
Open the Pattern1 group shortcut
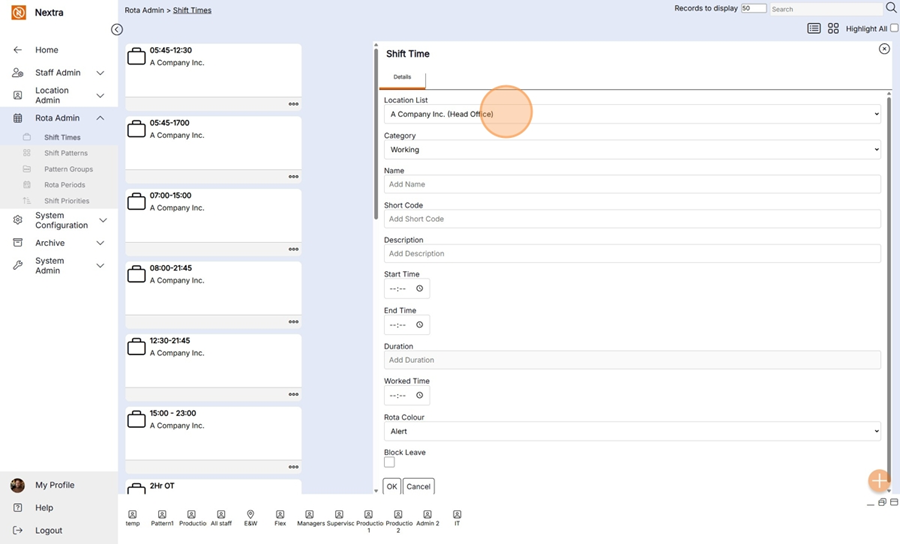point(162,518)
